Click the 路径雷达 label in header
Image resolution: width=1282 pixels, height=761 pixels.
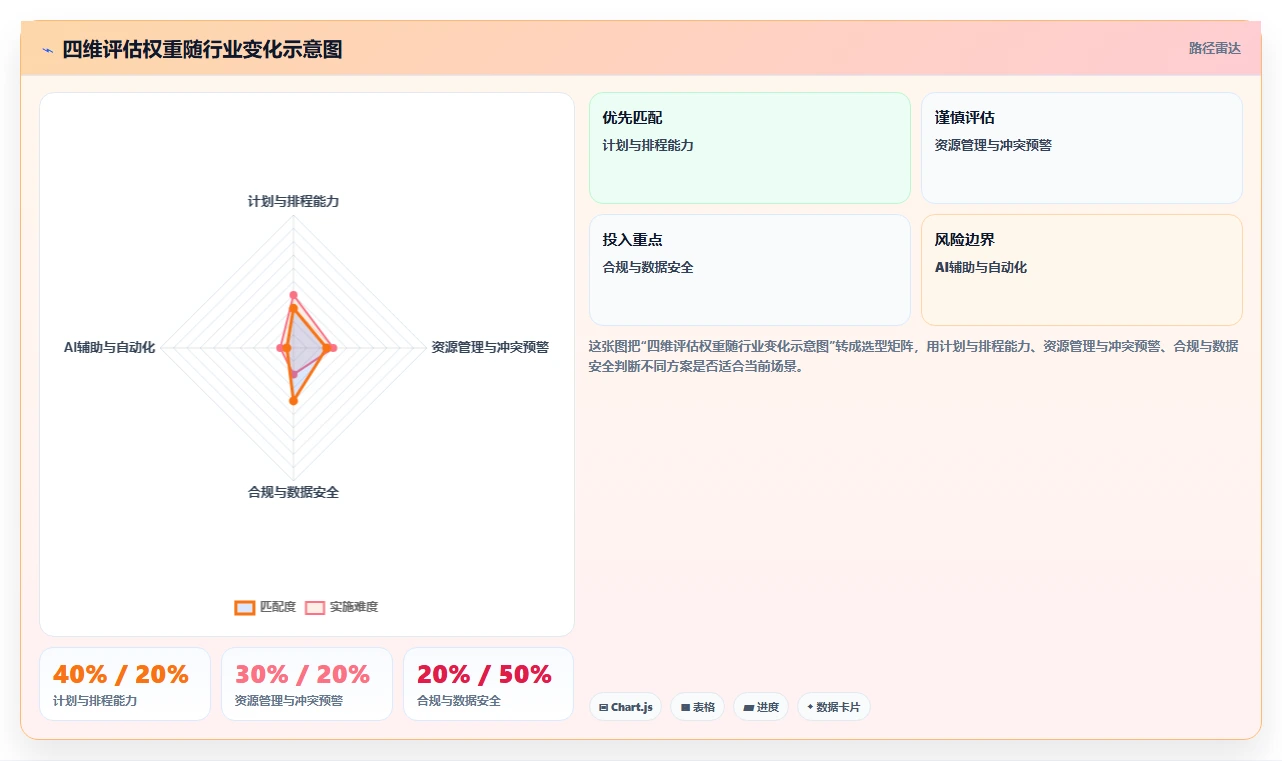[x=1215, y=48]
